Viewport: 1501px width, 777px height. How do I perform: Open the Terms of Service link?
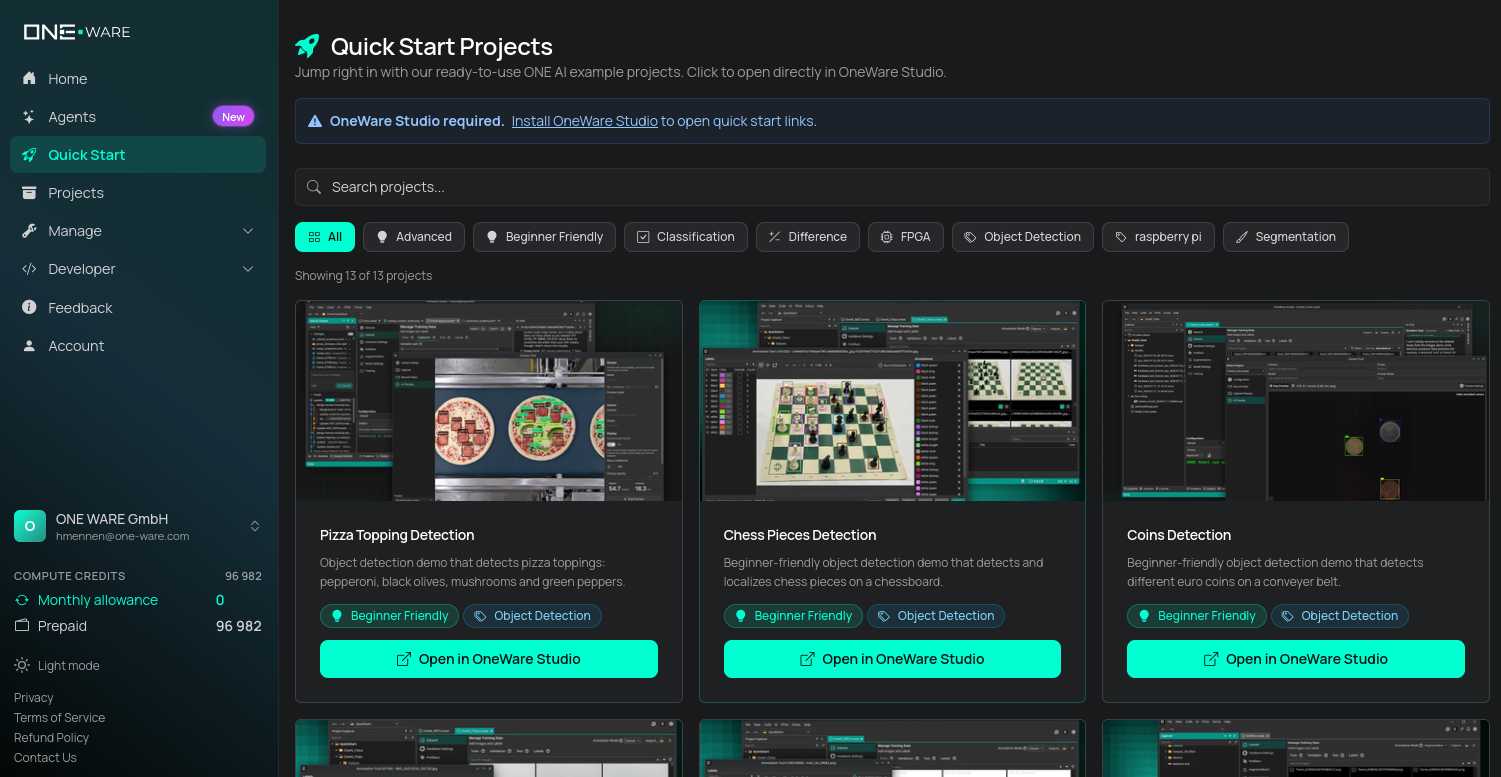[x=59, y=718]
